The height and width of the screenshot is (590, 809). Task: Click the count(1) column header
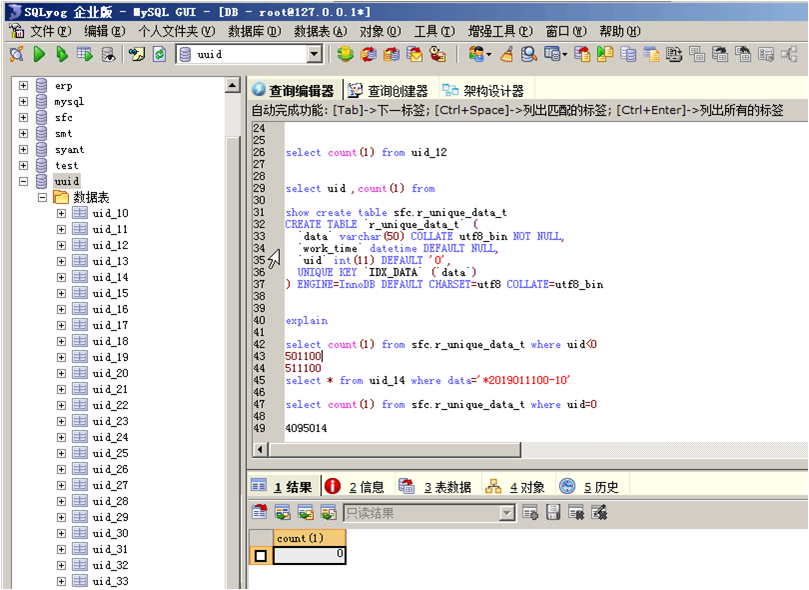299,538
